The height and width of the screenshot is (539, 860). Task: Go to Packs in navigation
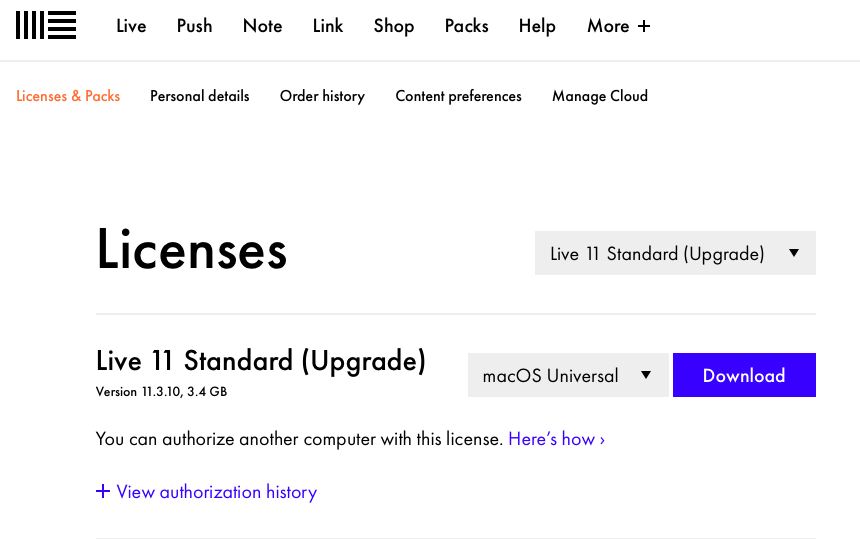[x=467, y=26]
